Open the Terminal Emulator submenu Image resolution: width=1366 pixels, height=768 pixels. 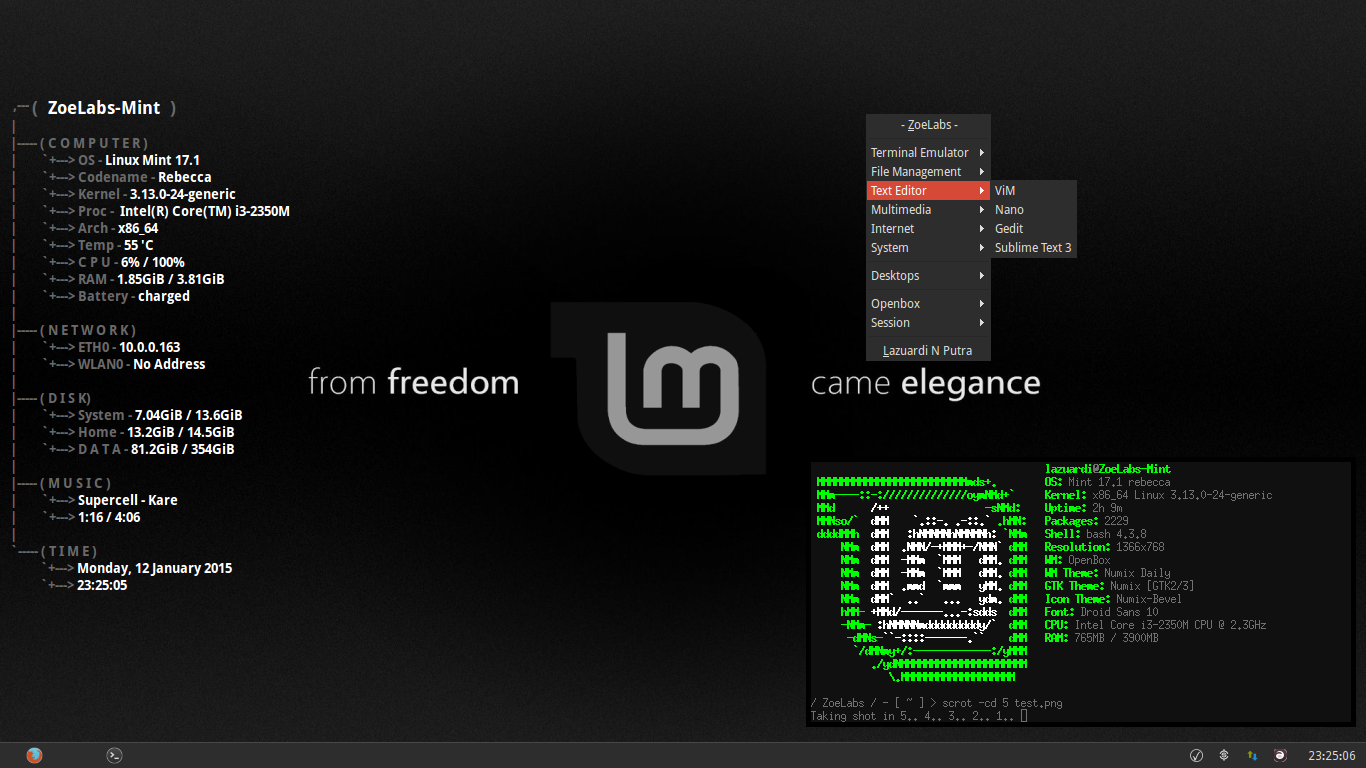pos(928,153)
